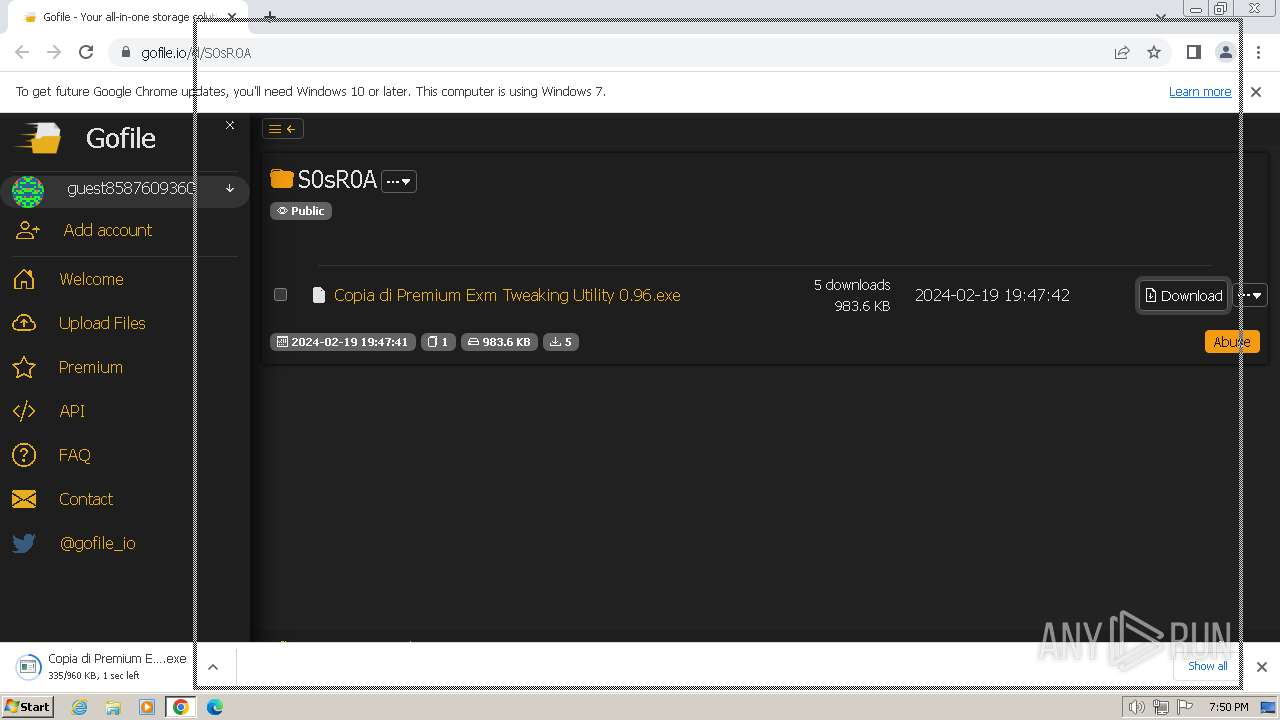Bookmark this tab with the star icon
1280x720 pixels.
[x=1154, y=52]
